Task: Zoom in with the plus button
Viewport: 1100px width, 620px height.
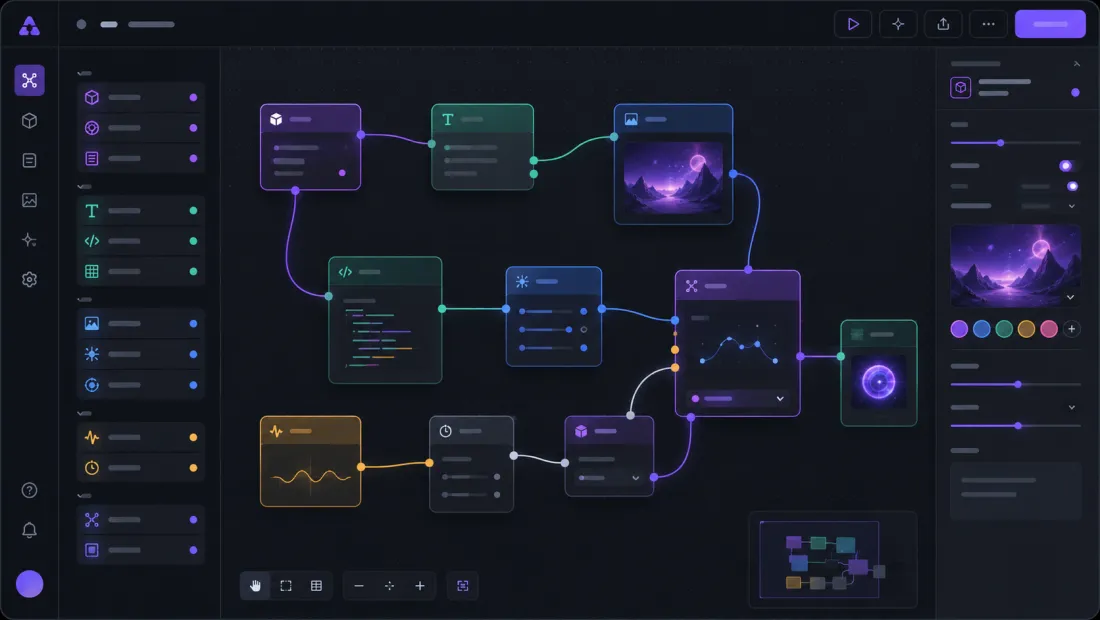Action: [x=420, y=586]
